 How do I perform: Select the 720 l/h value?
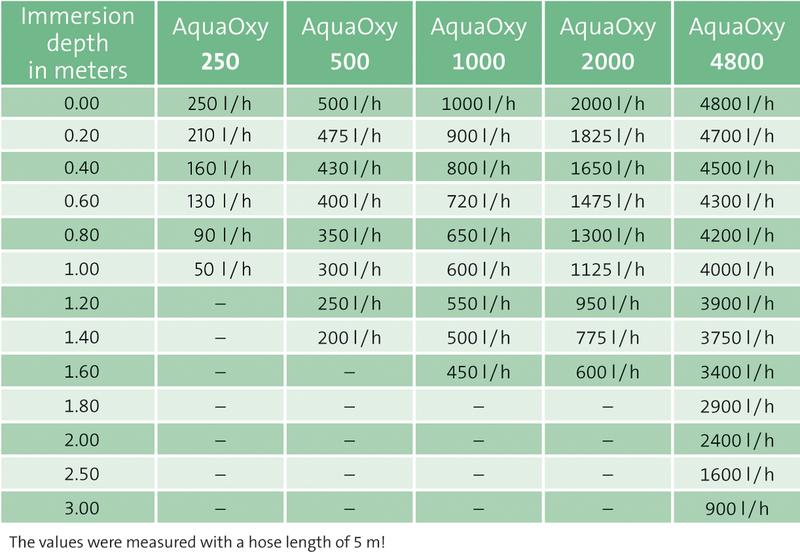pyautogui.click(x=479, y=201)
